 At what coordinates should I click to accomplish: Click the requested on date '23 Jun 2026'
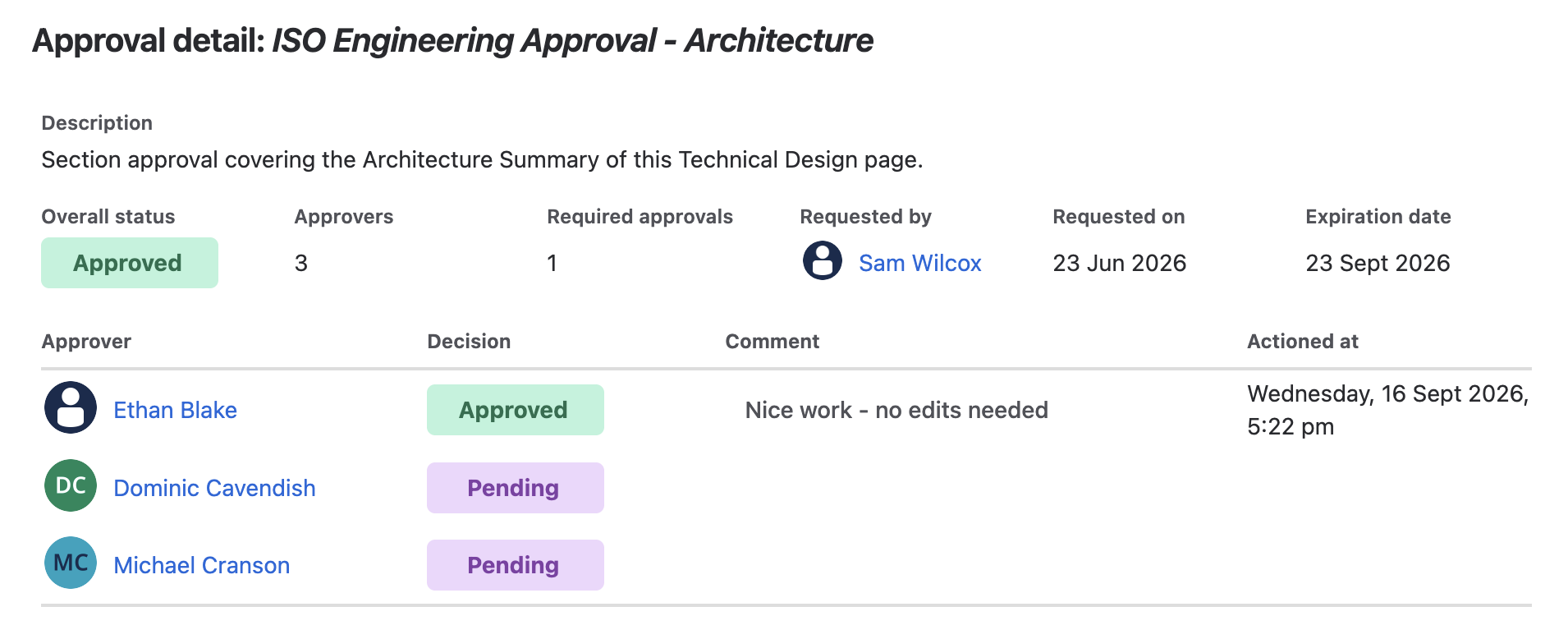point(1119,263)
